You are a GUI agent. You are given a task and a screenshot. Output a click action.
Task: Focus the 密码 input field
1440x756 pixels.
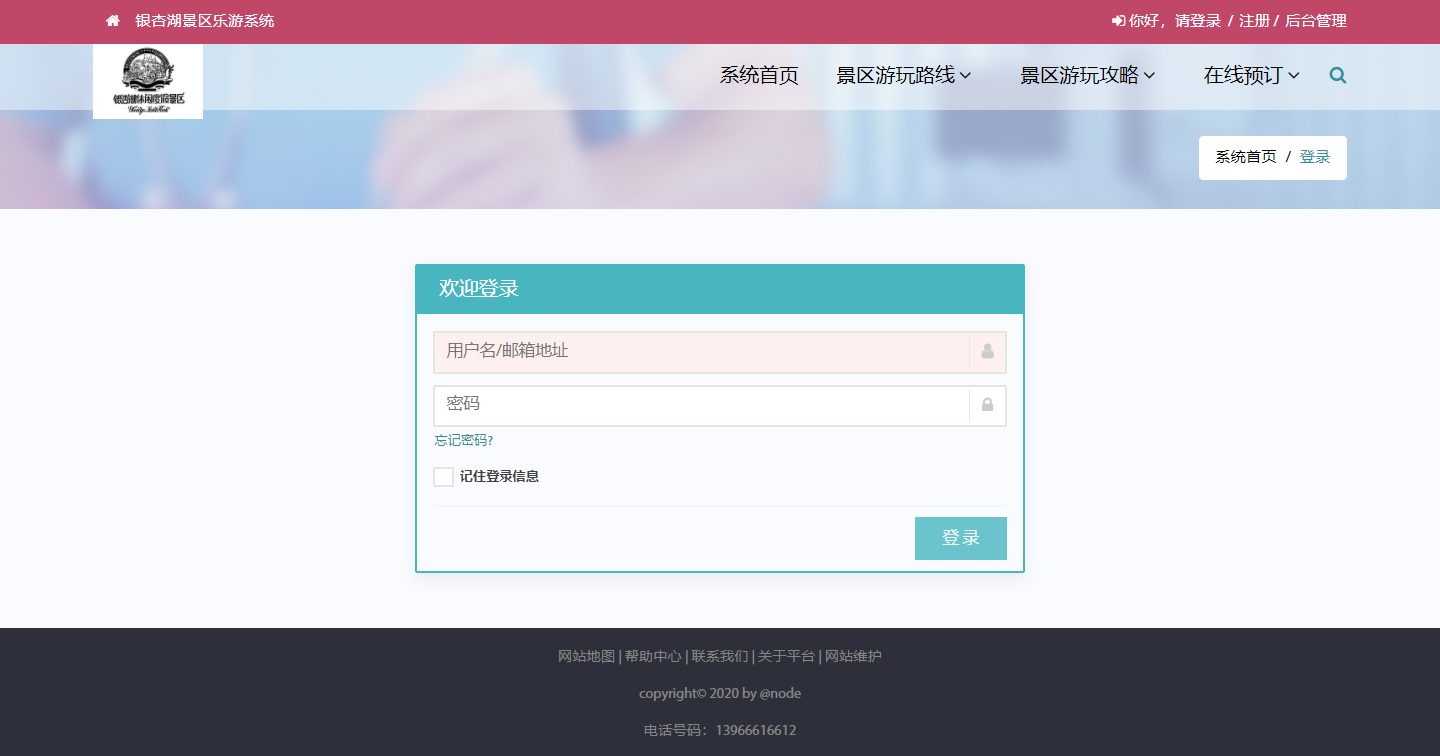click(x=700, y=405)
